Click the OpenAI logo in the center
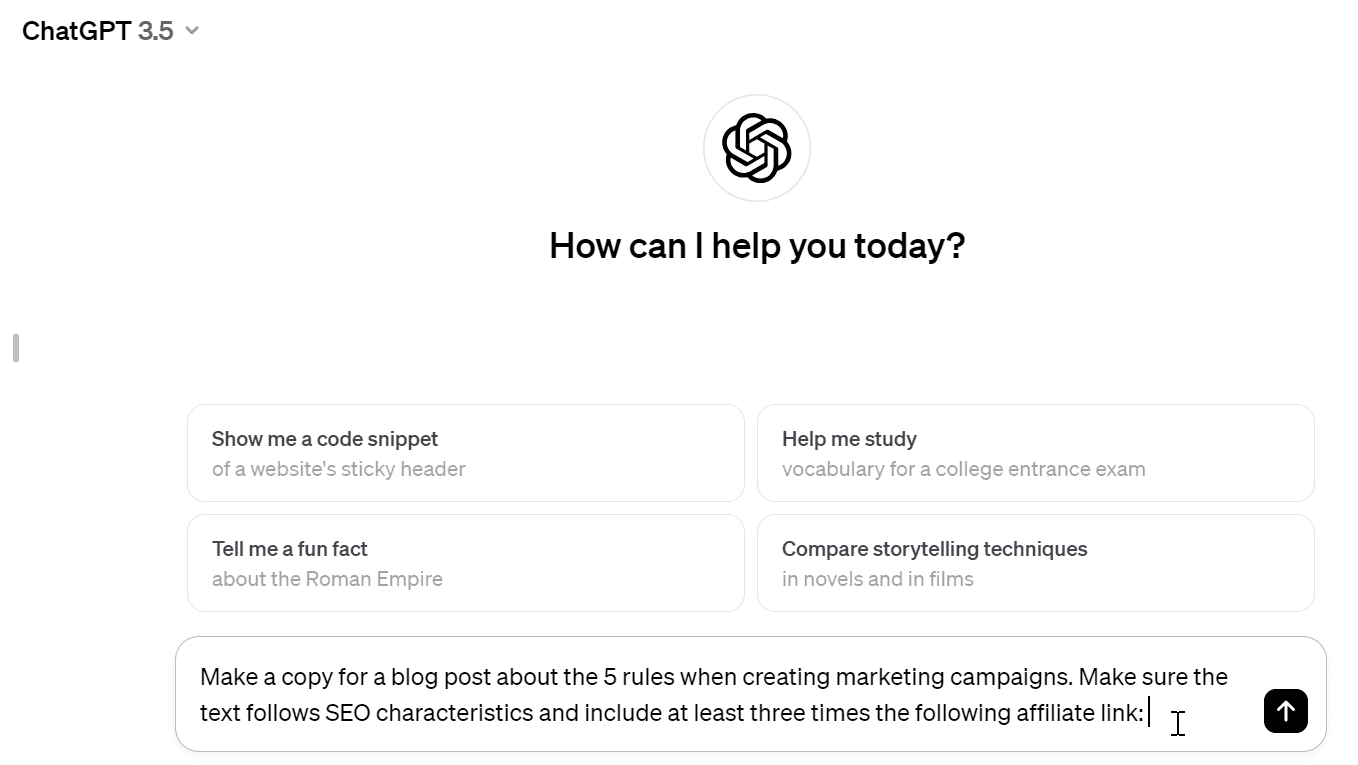 pos(757,148)
